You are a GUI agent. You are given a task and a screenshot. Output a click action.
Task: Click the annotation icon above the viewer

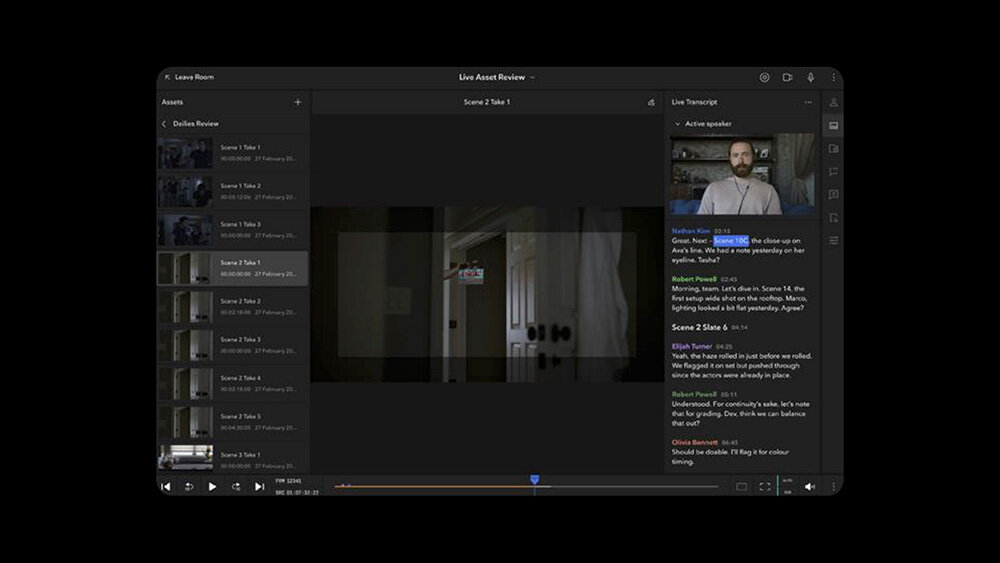coord(651,102)
